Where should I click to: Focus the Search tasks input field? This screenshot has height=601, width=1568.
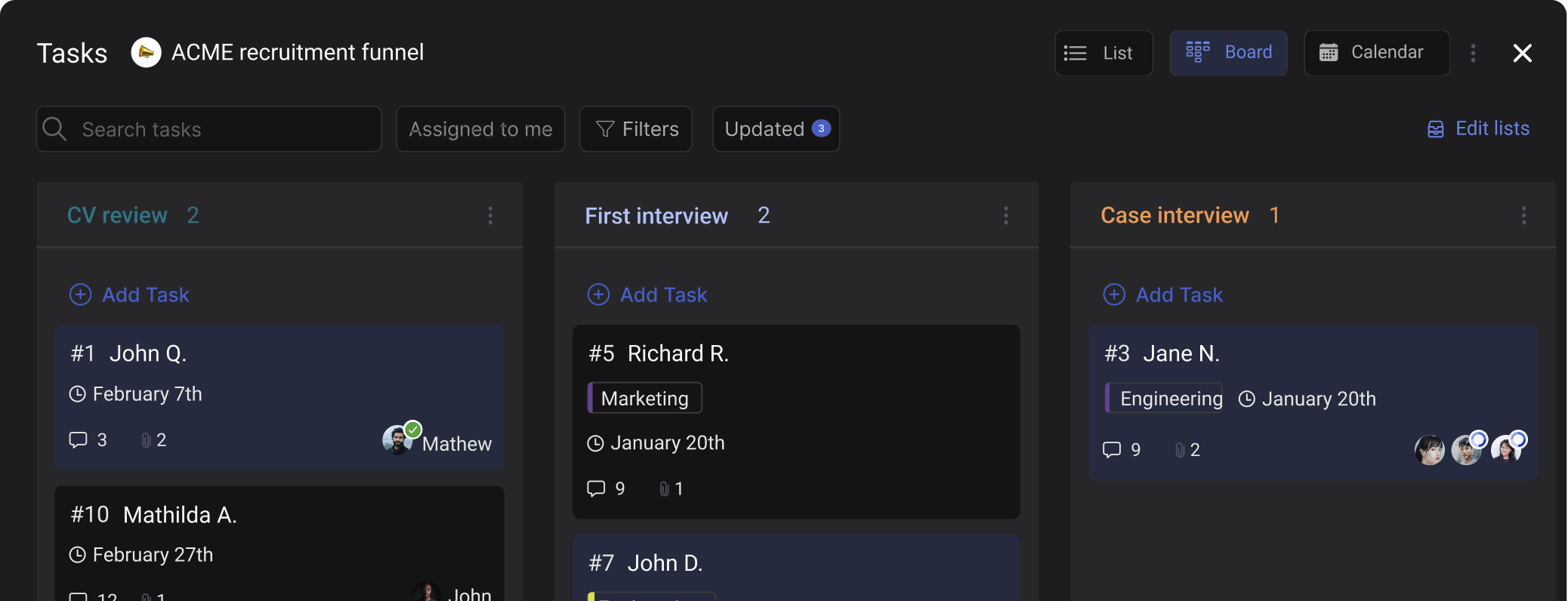[x=219, y=129]
